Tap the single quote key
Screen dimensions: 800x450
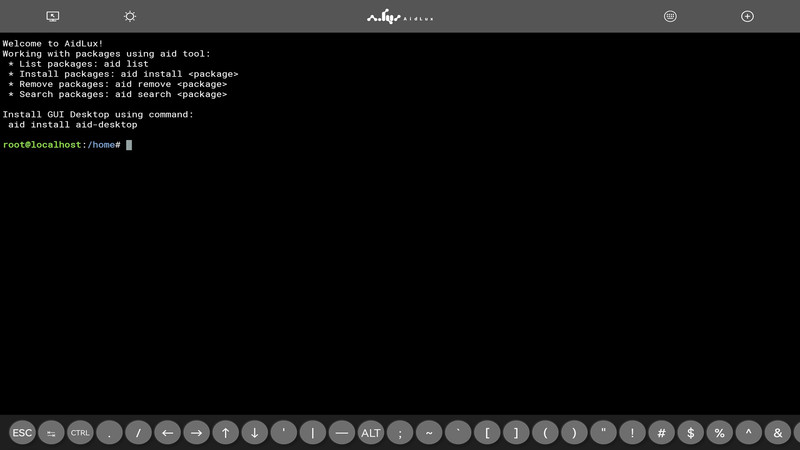pyautogui.click(x=284, y=433)
